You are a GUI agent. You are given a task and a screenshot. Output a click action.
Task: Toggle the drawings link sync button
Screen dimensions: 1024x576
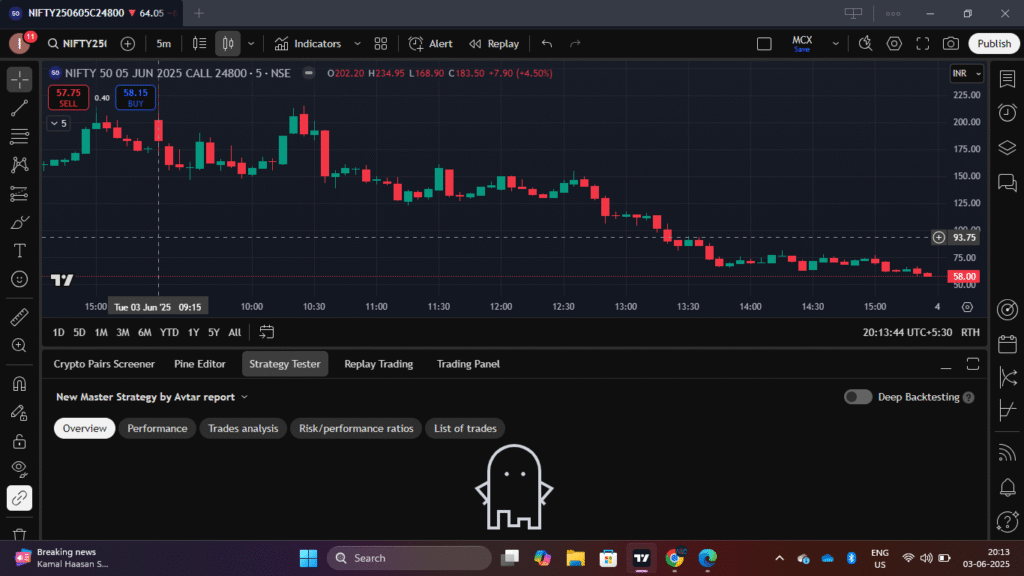tap(20, 498)
